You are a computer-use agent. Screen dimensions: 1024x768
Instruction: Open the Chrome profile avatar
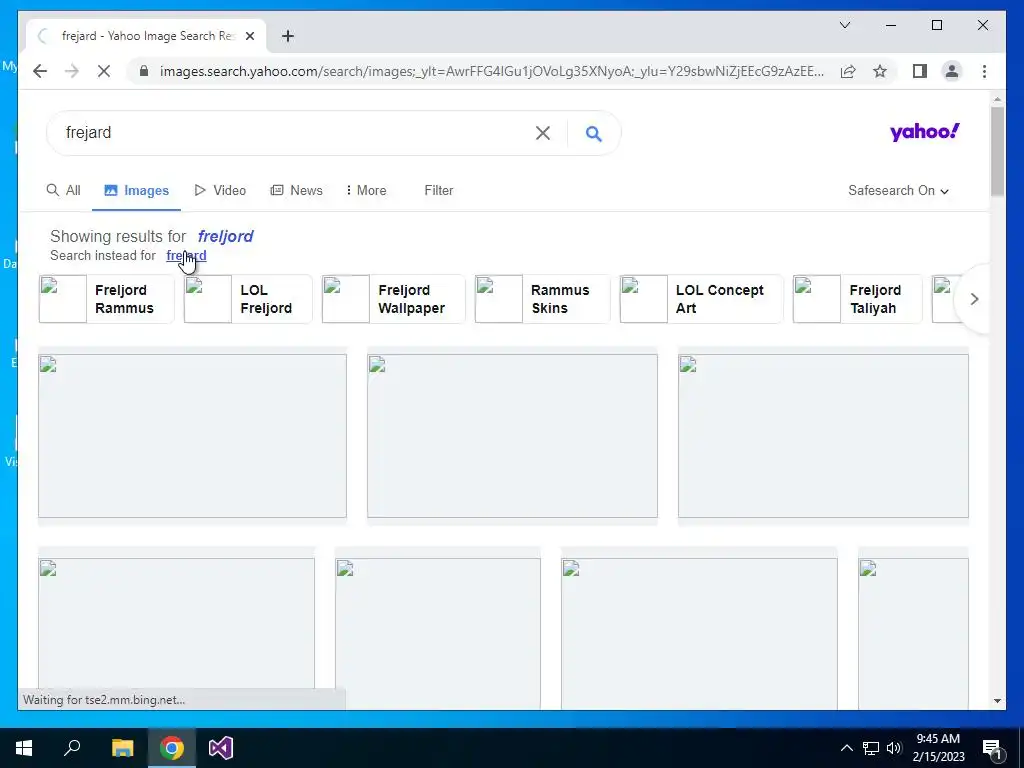point(952,71)
